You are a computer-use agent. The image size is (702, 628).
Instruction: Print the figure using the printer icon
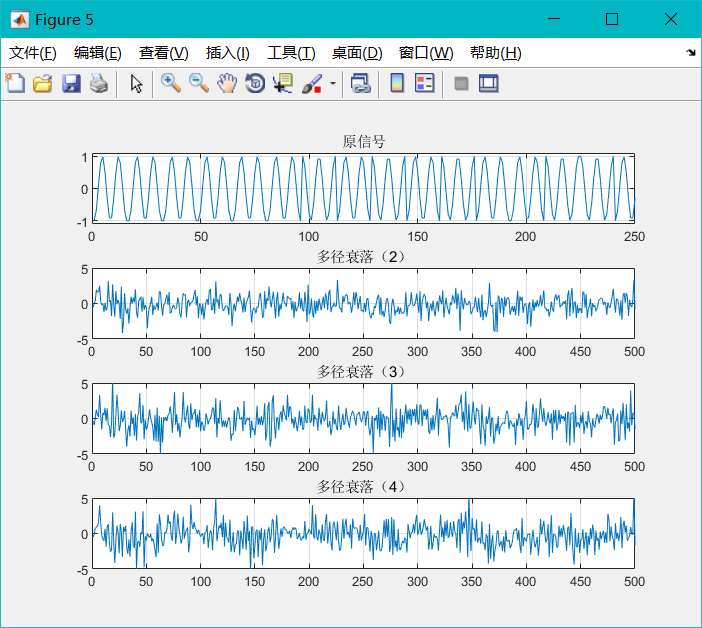click(x=98, y=84)
